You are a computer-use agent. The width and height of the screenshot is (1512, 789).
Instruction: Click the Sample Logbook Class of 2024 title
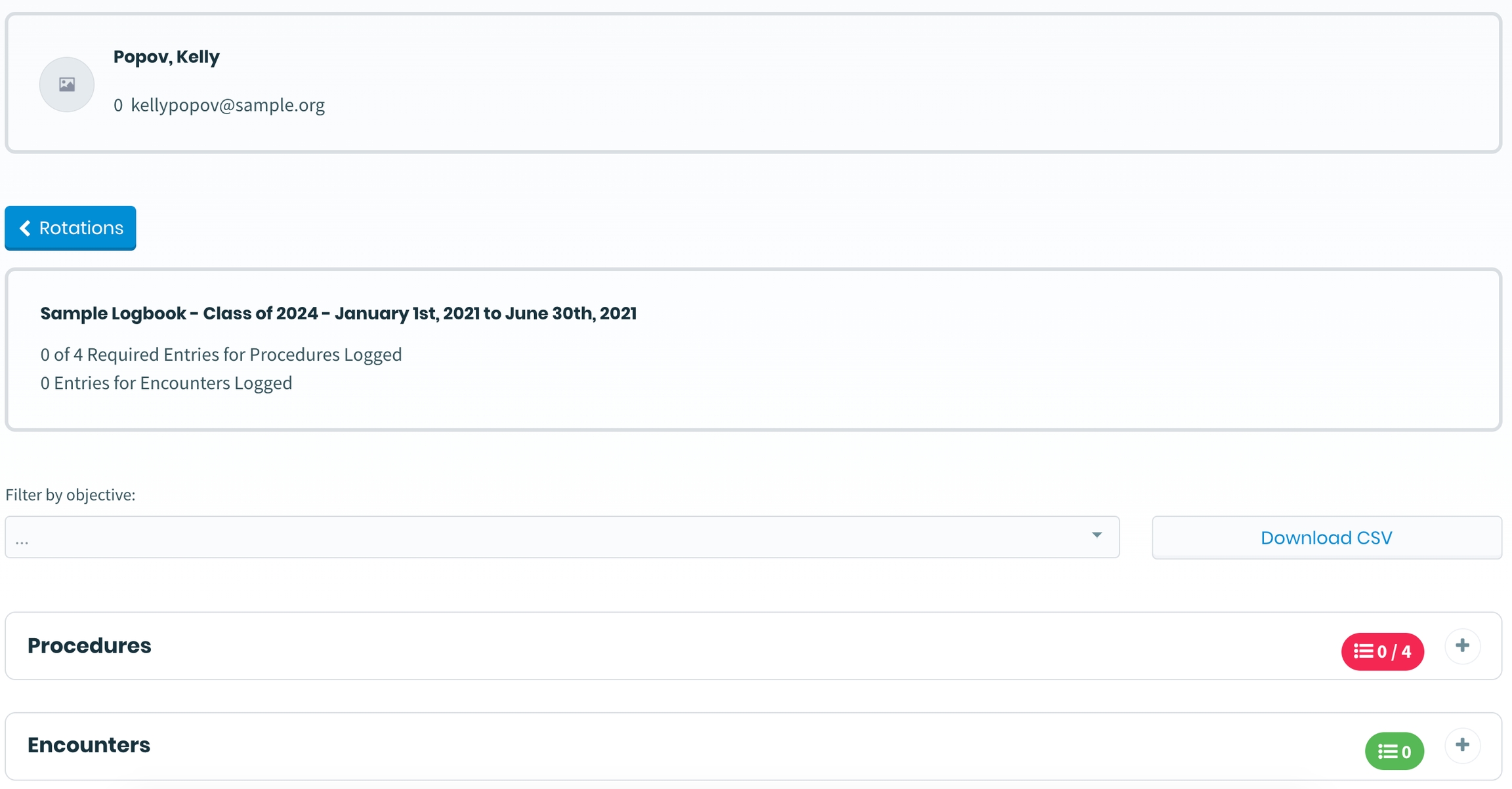(x=338, y=314)
